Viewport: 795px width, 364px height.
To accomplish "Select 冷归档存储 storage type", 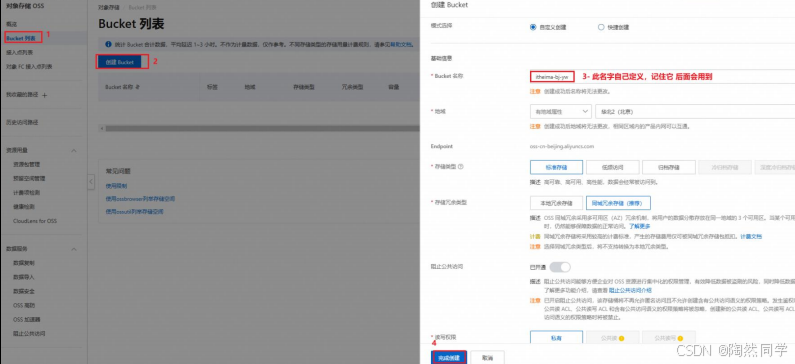I will point(725,167).
